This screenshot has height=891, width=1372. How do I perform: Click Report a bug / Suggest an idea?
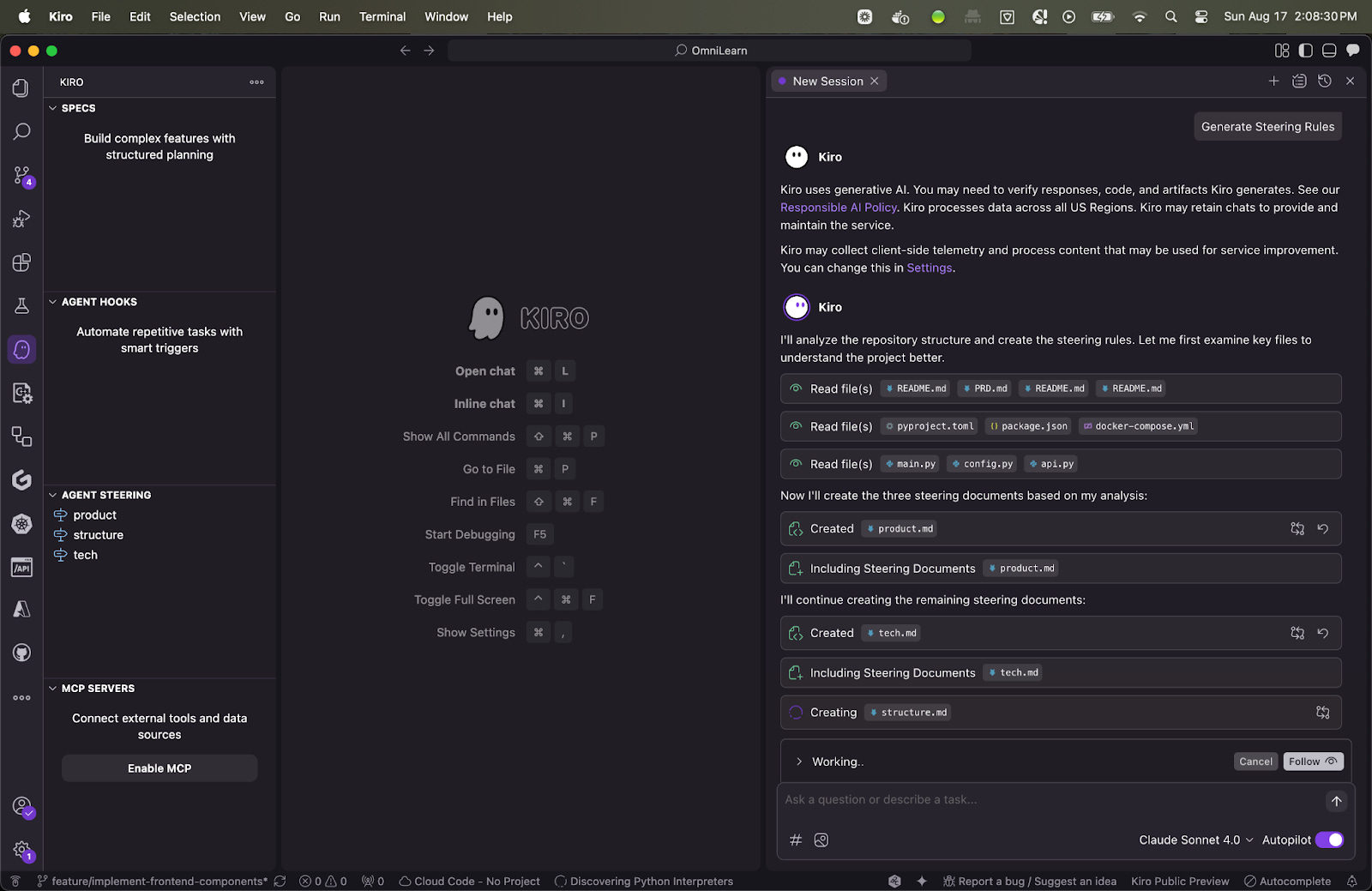(1029, 882)
